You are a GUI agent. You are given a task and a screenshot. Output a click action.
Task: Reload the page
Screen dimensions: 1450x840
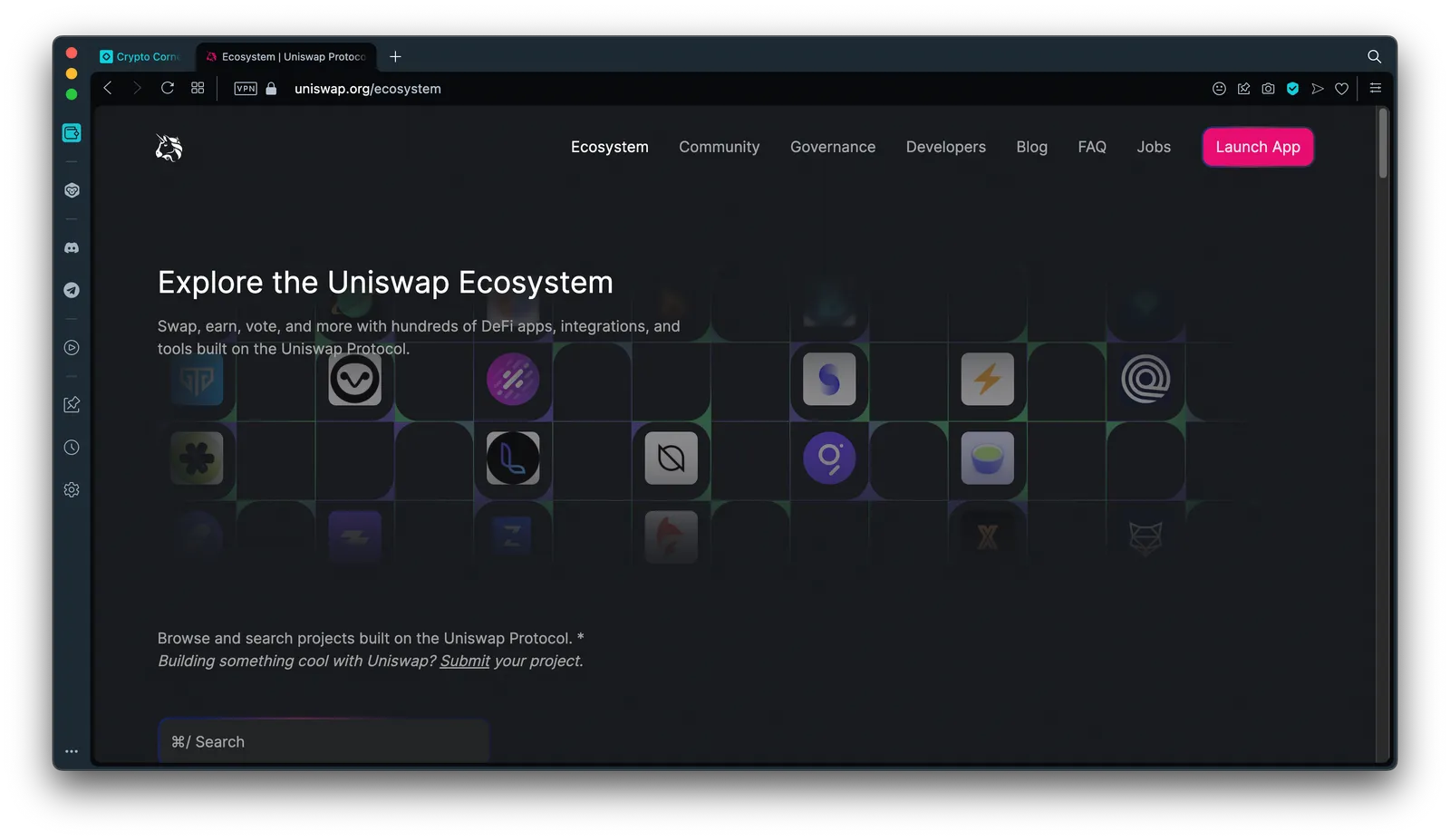pyautogui.click(x=168, y=88)
